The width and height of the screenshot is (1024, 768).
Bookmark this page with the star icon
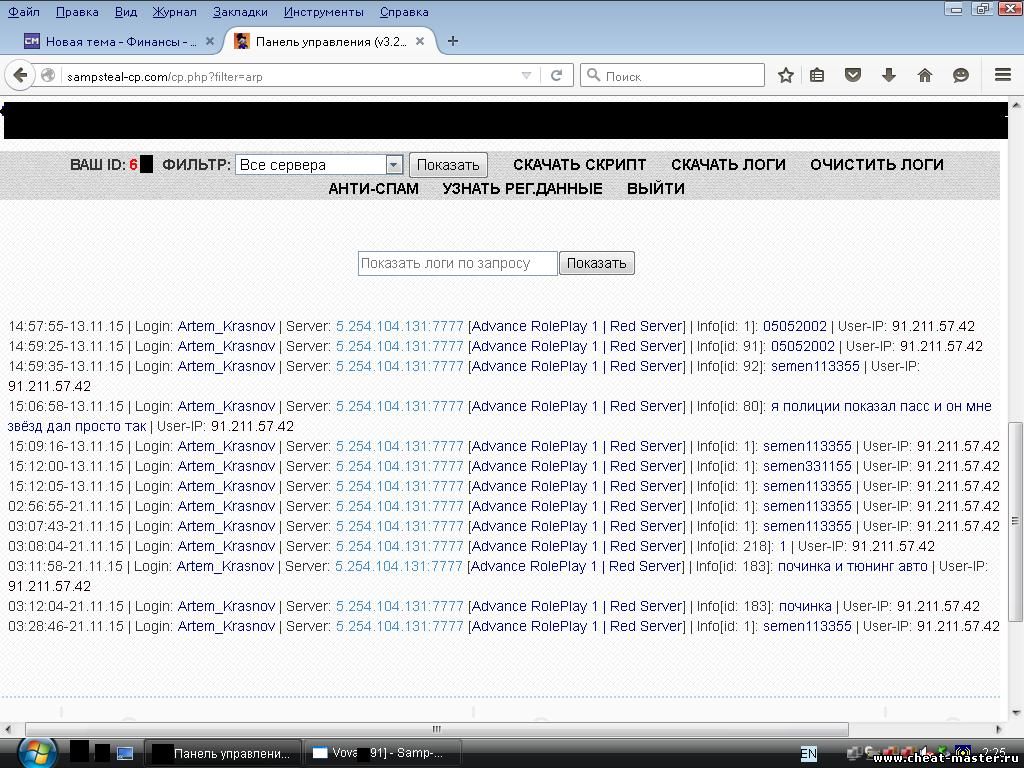[x=786, y=75]
